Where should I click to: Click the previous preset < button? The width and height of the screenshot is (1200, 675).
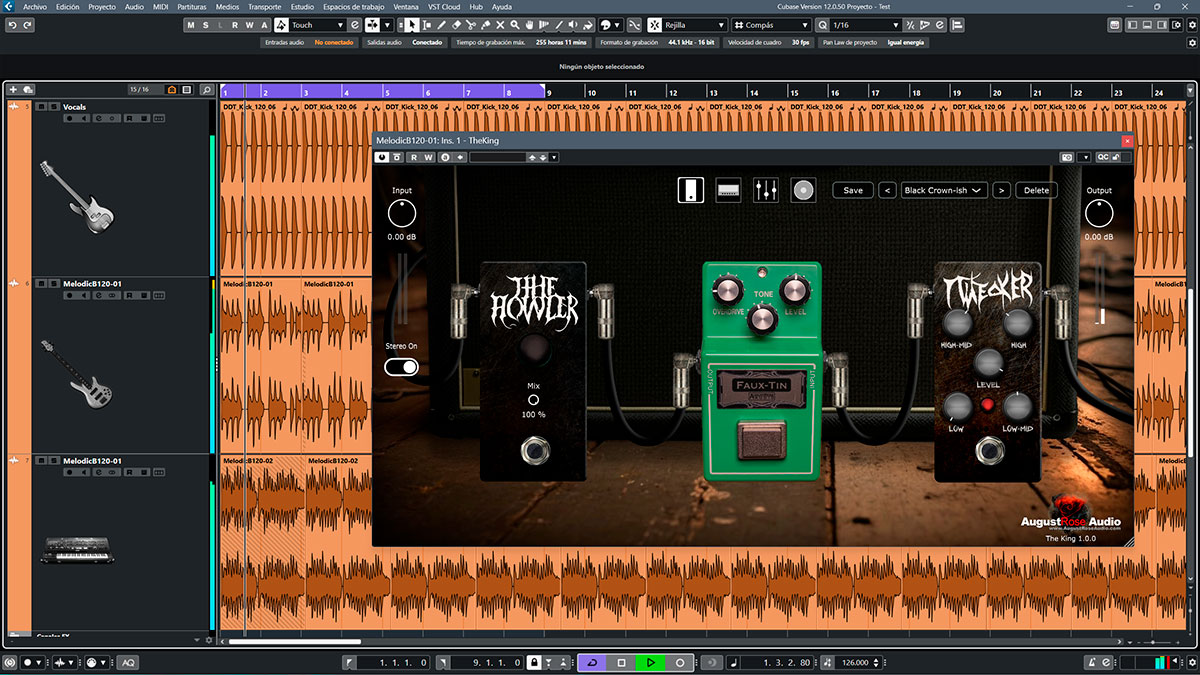(887, 190)
